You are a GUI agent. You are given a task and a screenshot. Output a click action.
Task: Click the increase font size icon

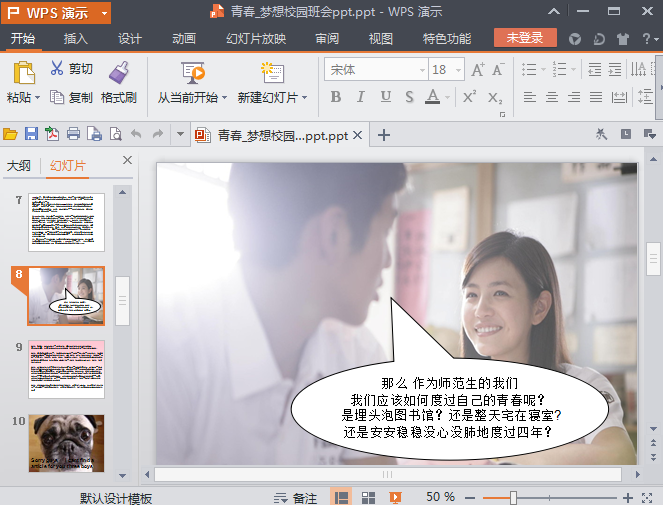(x=476, y=70)
